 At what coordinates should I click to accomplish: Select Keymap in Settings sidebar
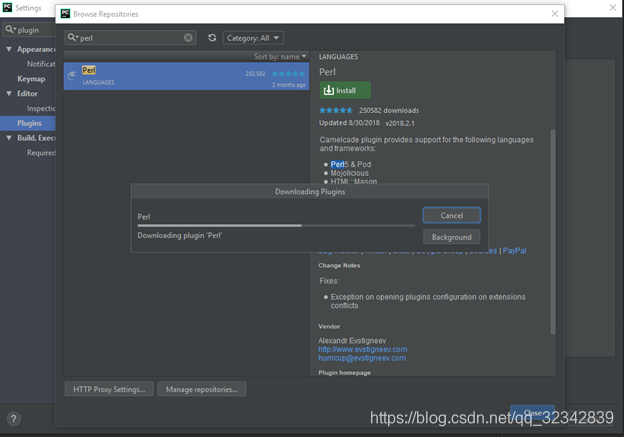coord(31,79)
